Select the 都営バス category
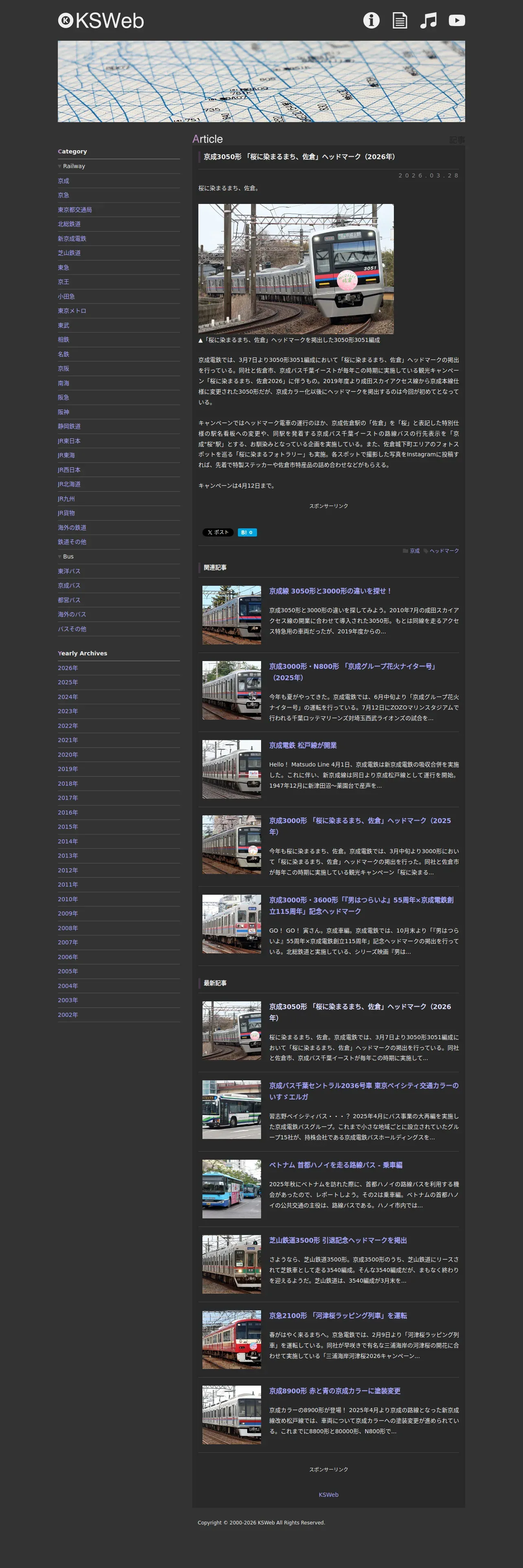 coord(69,600)
